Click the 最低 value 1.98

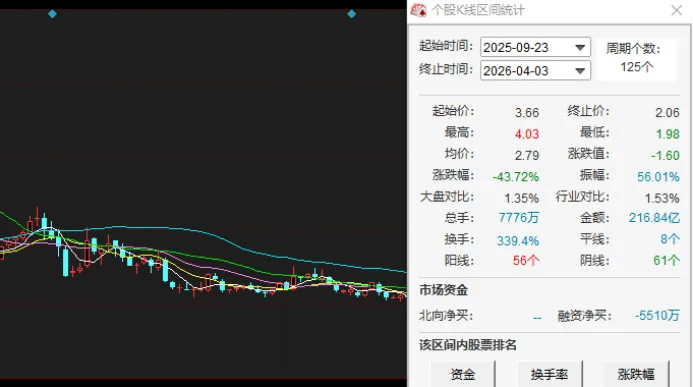(667, 134)
